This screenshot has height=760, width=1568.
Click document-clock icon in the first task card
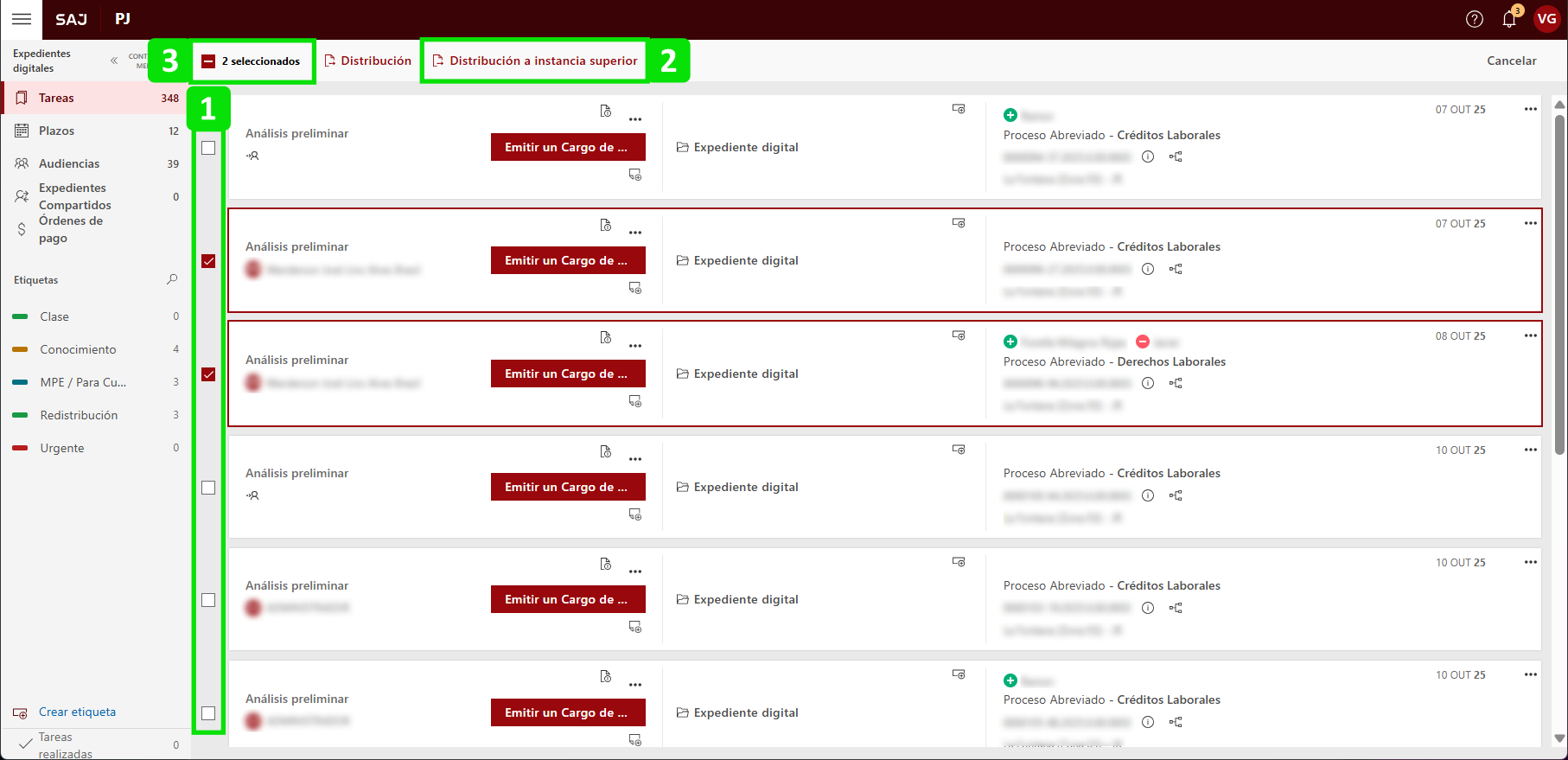coord(606,111)
